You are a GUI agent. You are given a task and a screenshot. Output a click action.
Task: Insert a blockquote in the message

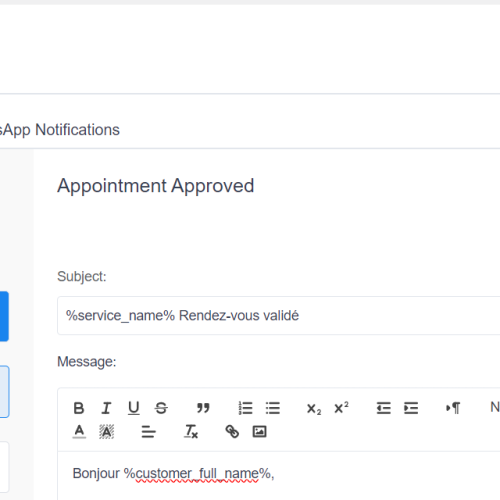tap(203, 408)
